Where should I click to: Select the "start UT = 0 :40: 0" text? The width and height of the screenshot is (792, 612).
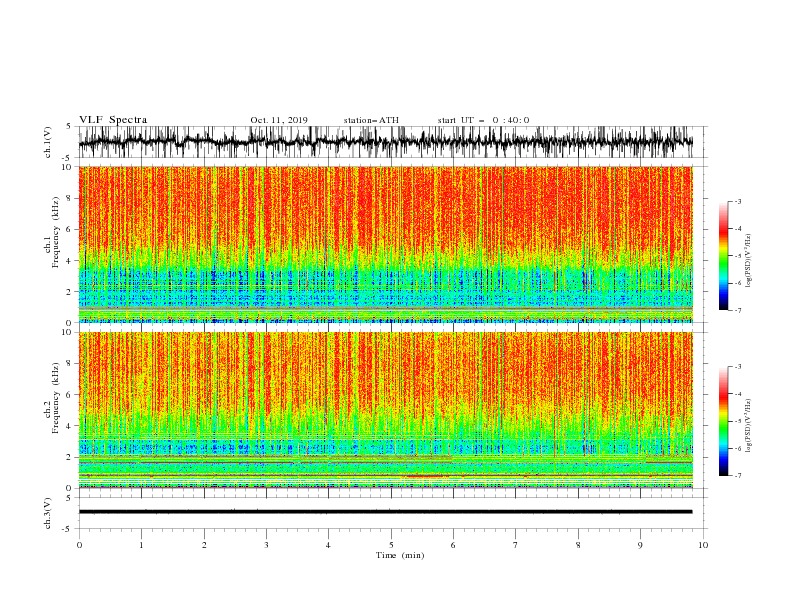point(483,120)
